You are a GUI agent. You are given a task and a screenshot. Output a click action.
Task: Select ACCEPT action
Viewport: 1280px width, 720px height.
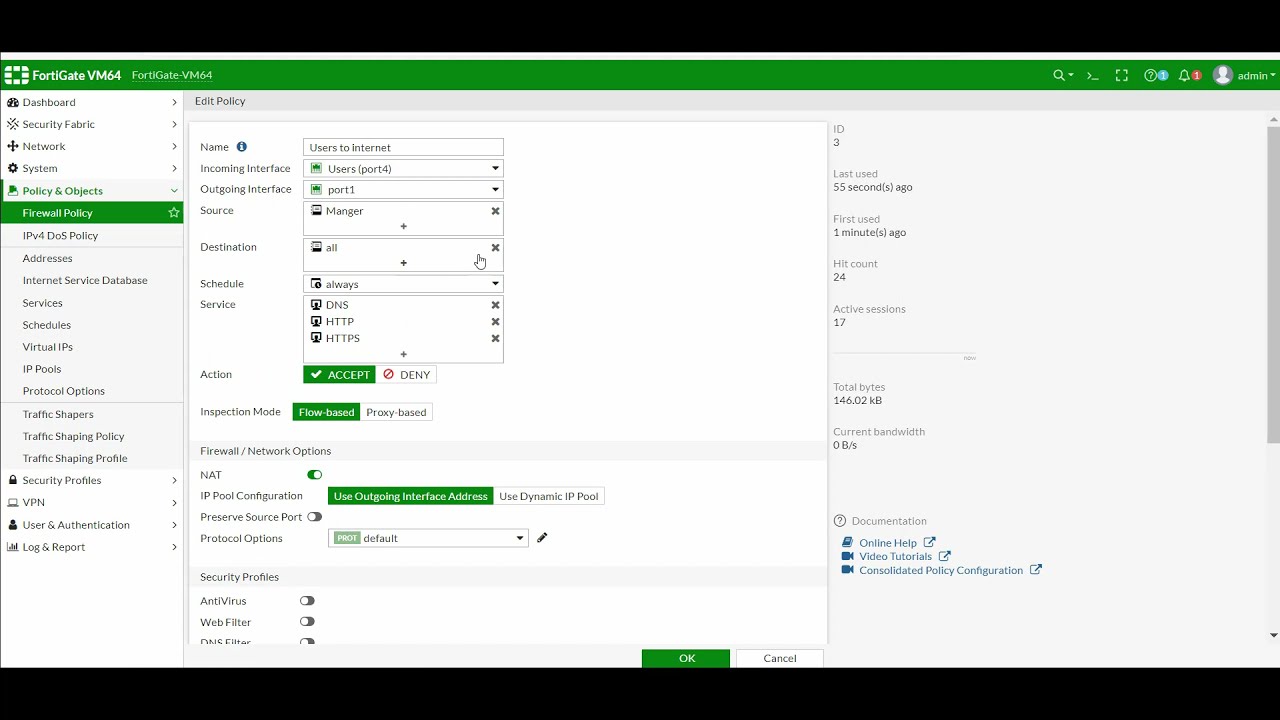(339, 375)
